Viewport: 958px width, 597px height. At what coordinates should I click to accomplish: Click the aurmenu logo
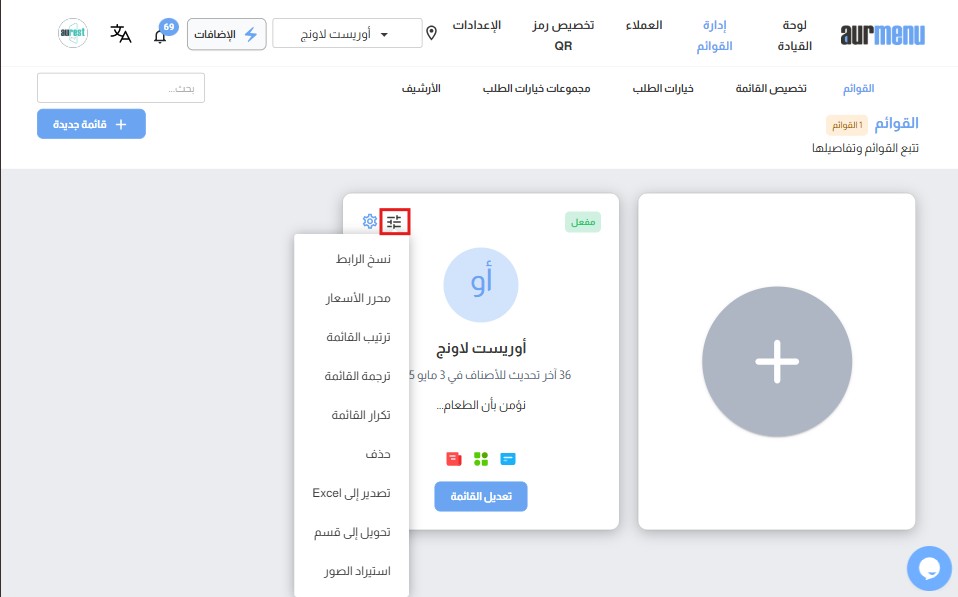point(882,35)
